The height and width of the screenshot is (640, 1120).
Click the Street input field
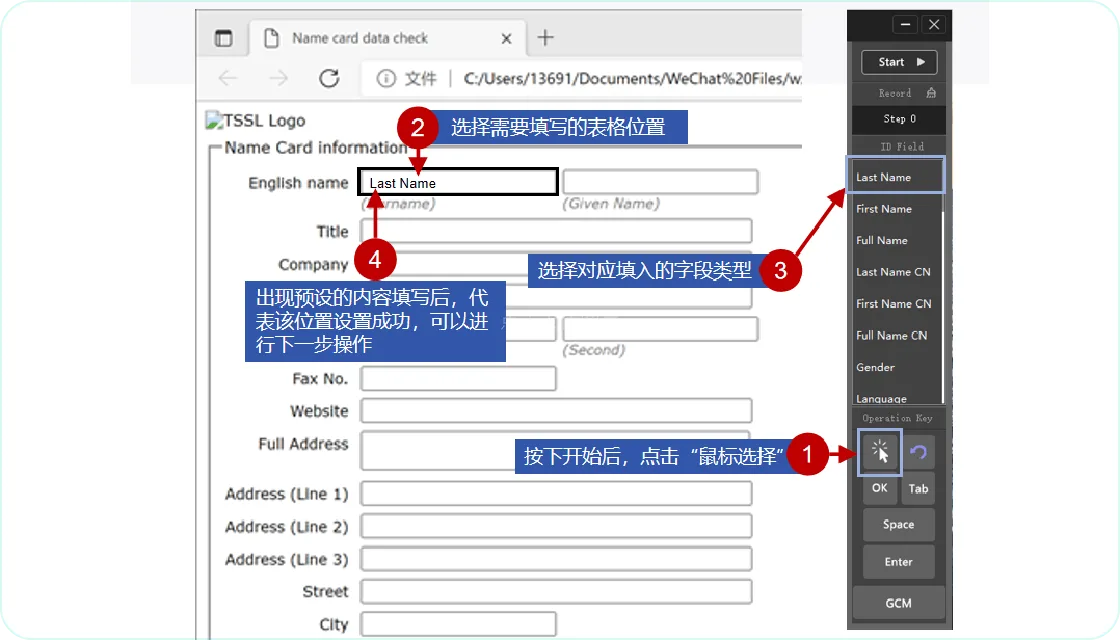tap(556, 591)
